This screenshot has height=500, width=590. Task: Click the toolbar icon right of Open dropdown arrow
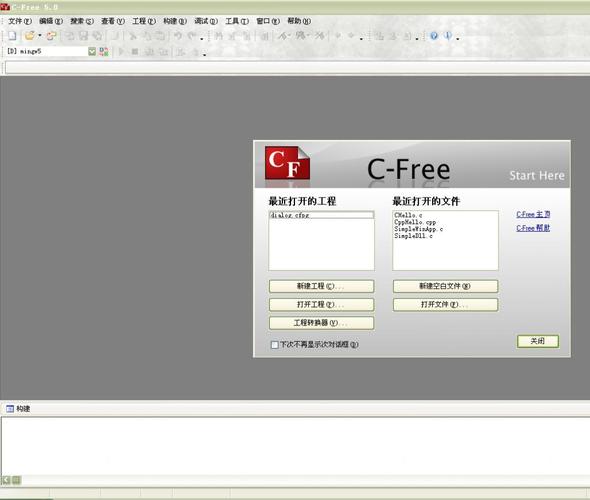51,36
